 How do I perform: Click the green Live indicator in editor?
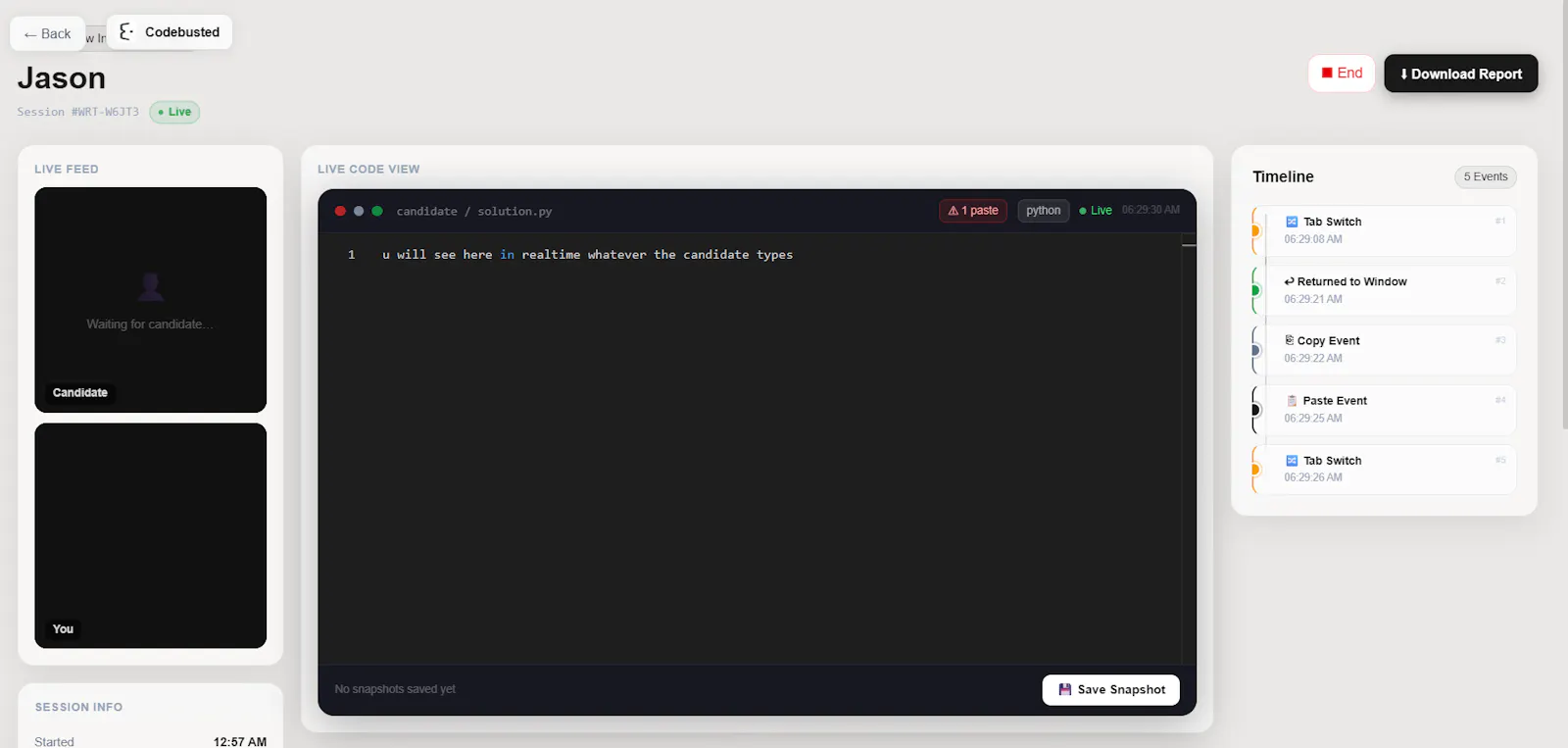(x=1096, y=211)
